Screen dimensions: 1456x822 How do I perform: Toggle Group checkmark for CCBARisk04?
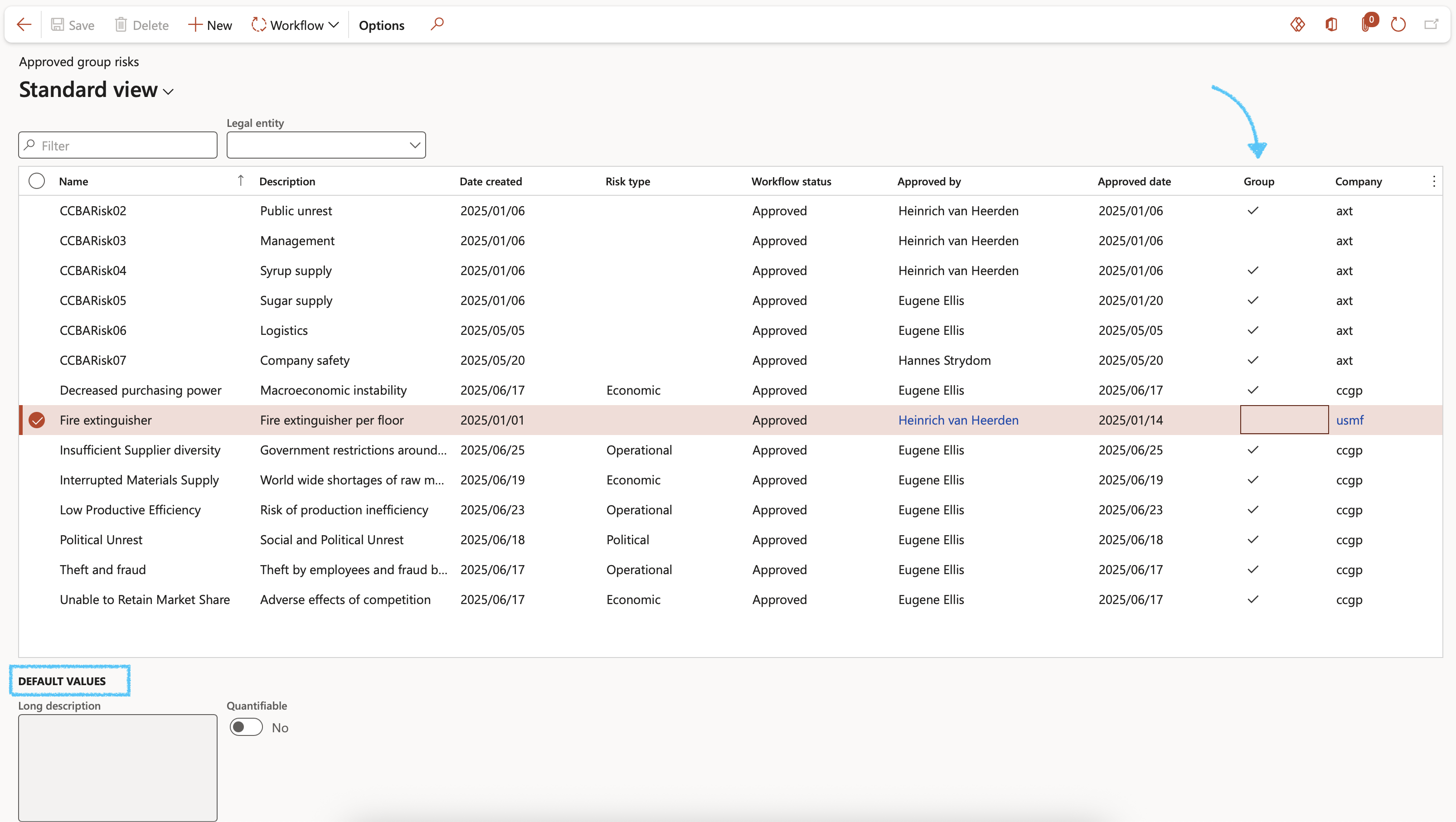[1252, 271]
